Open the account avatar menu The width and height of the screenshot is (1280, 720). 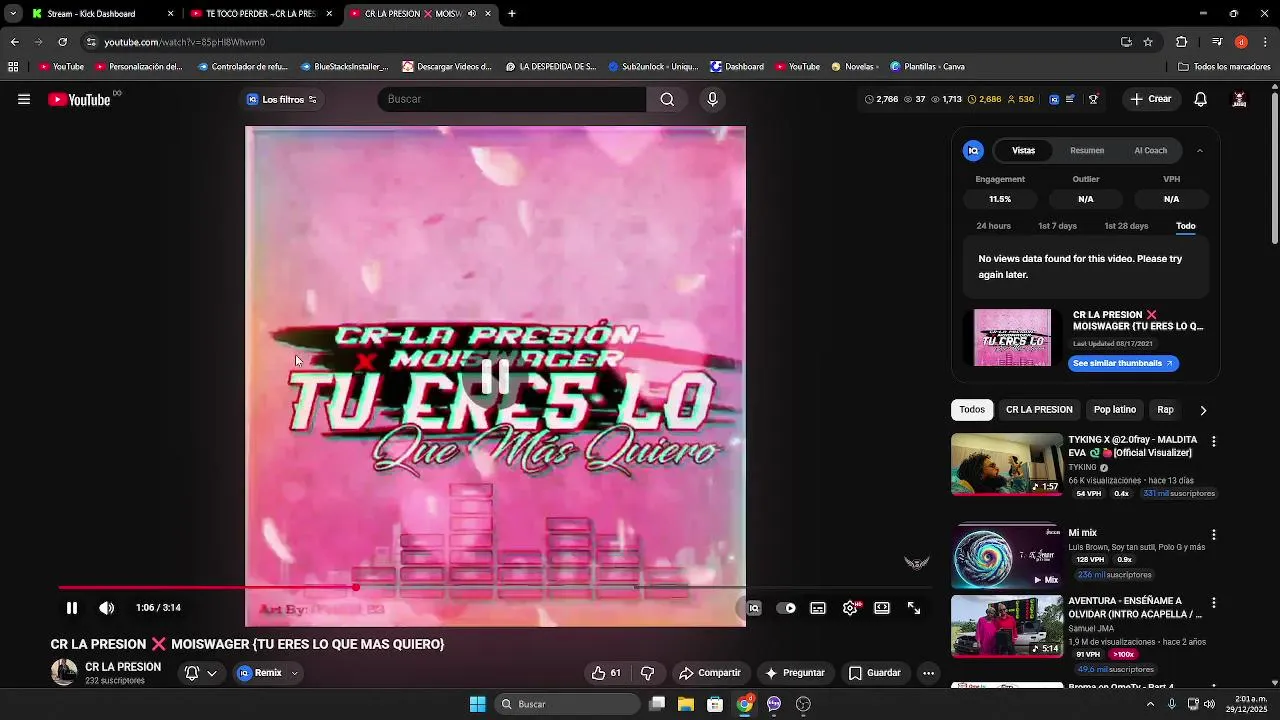click(1239, 99)
